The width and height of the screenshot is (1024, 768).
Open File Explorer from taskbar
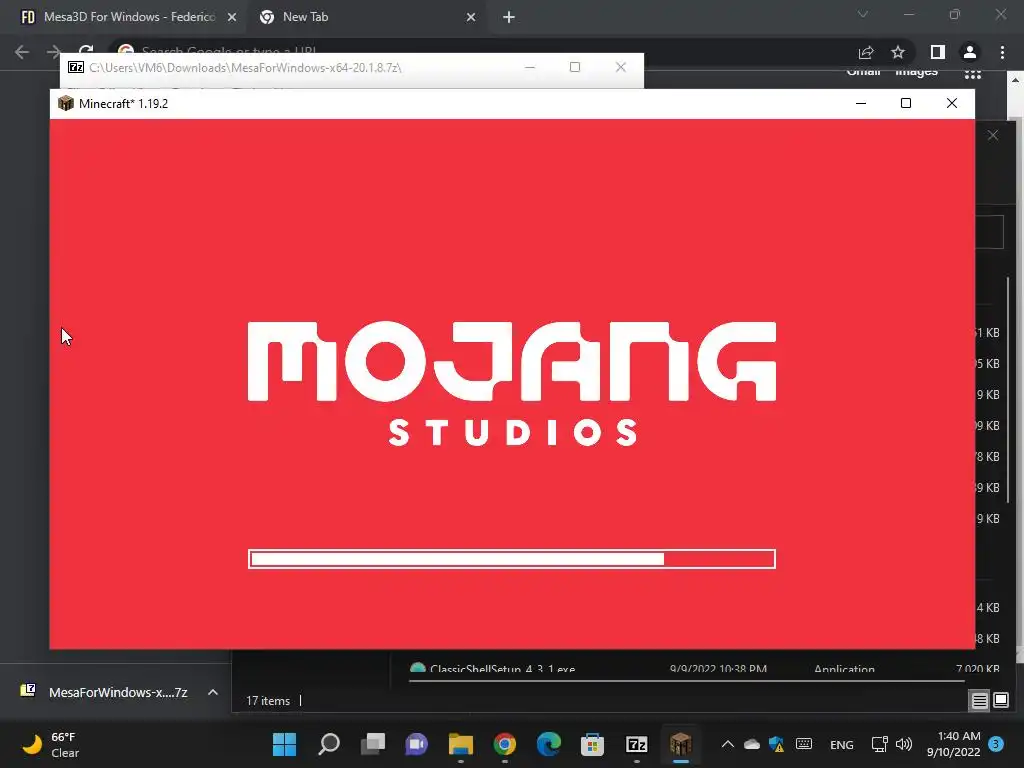[x=461, y=744]
